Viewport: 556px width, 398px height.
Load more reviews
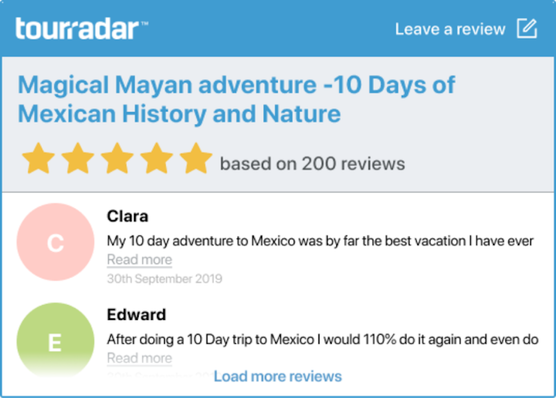tap(278, 376)
